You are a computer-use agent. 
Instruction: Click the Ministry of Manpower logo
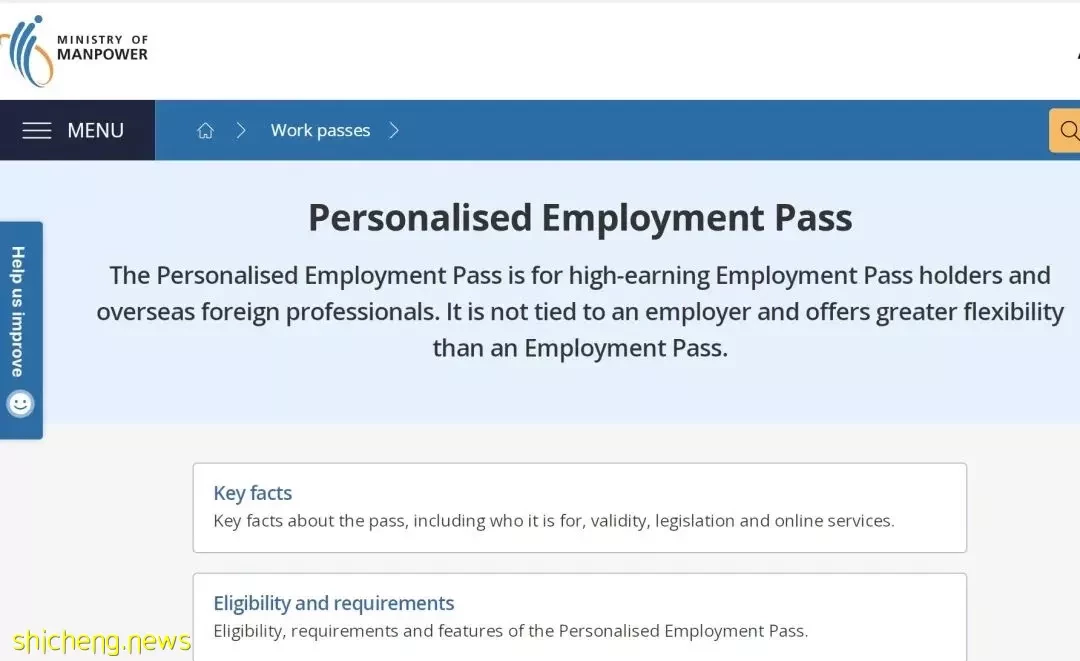point(26,52)
